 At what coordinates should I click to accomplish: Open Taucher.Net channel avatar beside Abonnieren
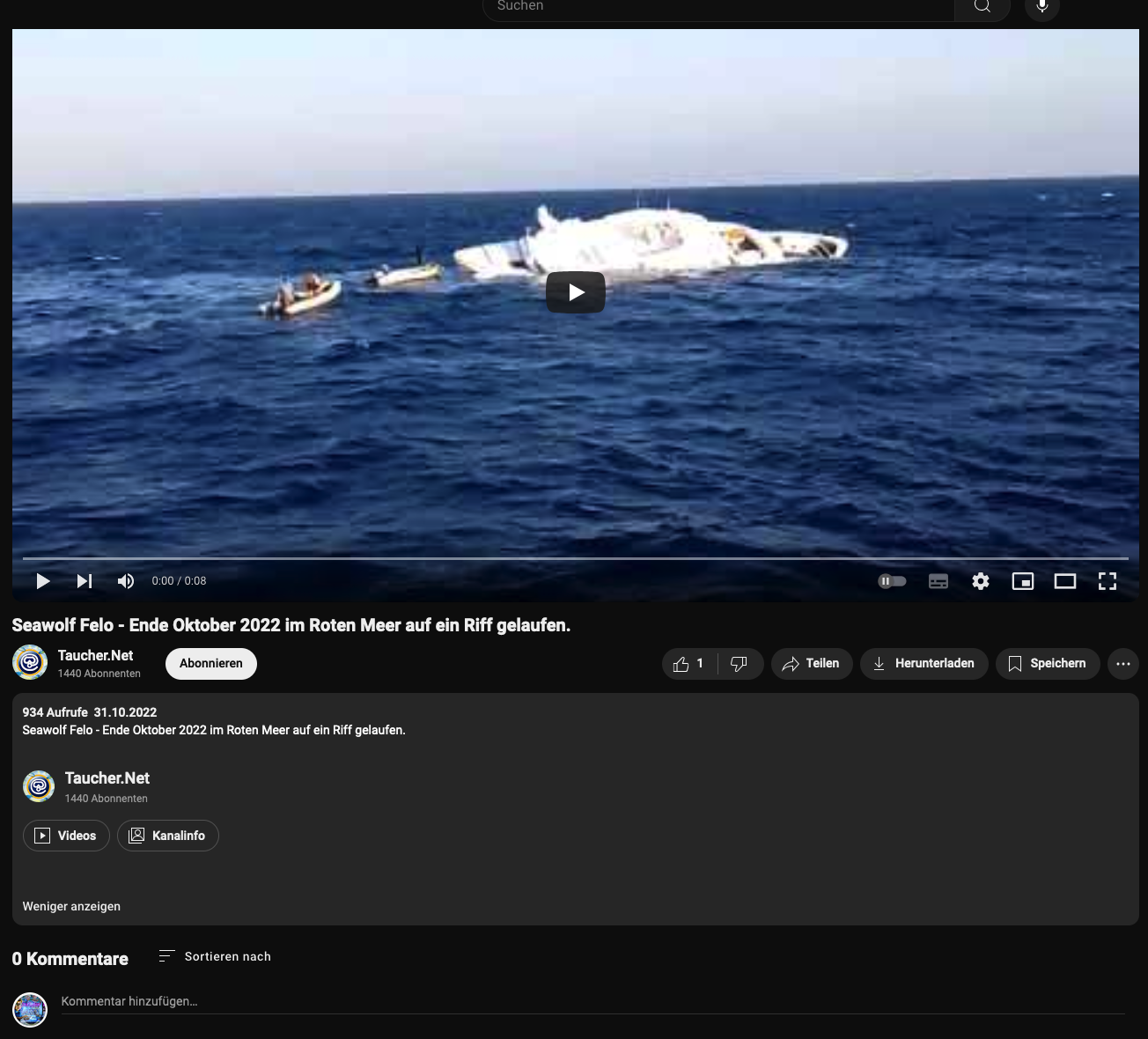[x=30, y=662]
